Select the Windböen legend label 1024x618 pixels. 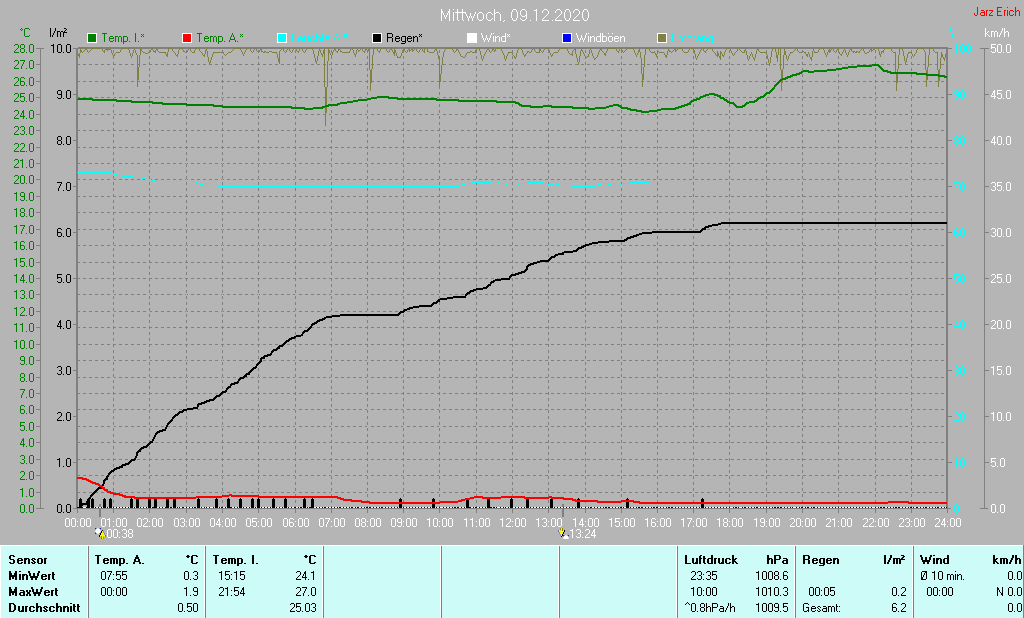tap(601, 38)
